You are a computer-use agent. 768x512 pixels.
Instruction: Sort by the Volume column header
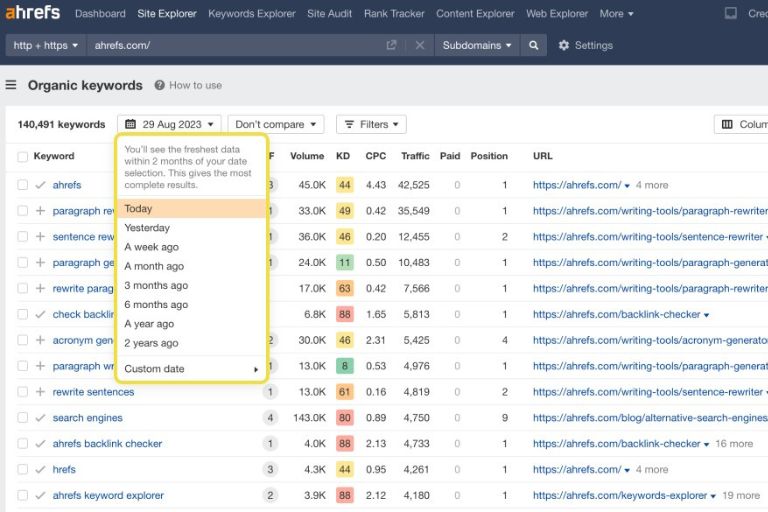click(307, 156)
